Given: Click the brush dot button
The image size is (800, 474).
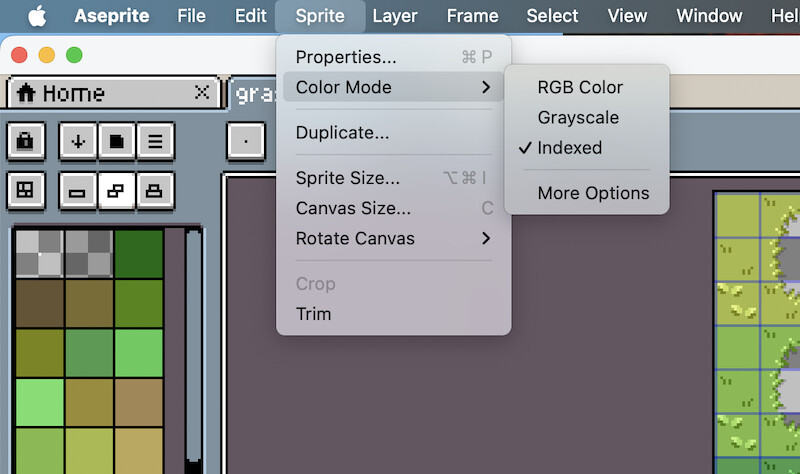Looking at the screenshot, I should click(246, 141).
